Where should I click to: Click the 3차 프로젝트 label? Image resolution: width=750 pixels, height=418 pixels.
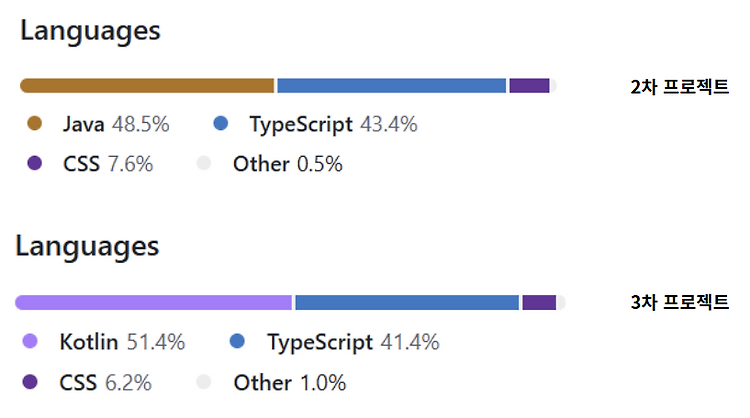click(x=680, y=302)
